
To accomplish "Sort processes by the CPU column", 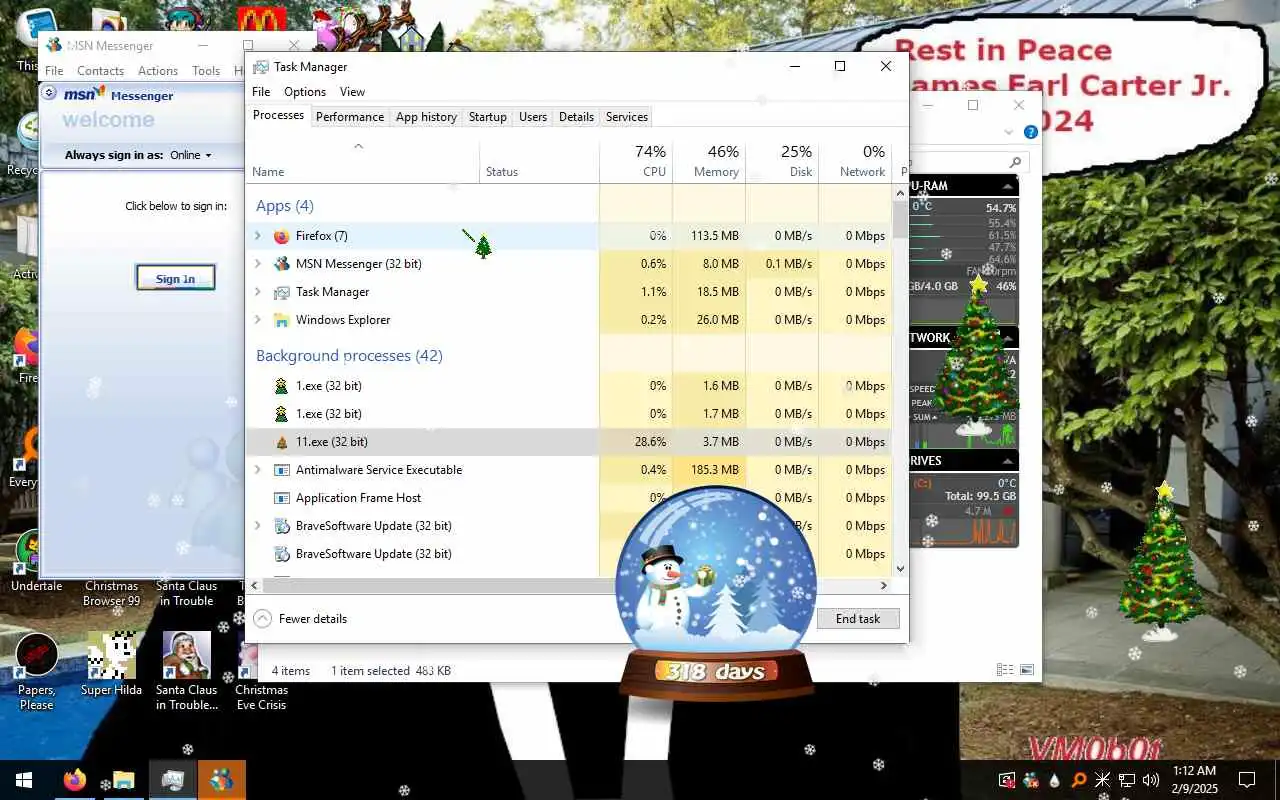I will pyautogui.click(x=636, y=161).
